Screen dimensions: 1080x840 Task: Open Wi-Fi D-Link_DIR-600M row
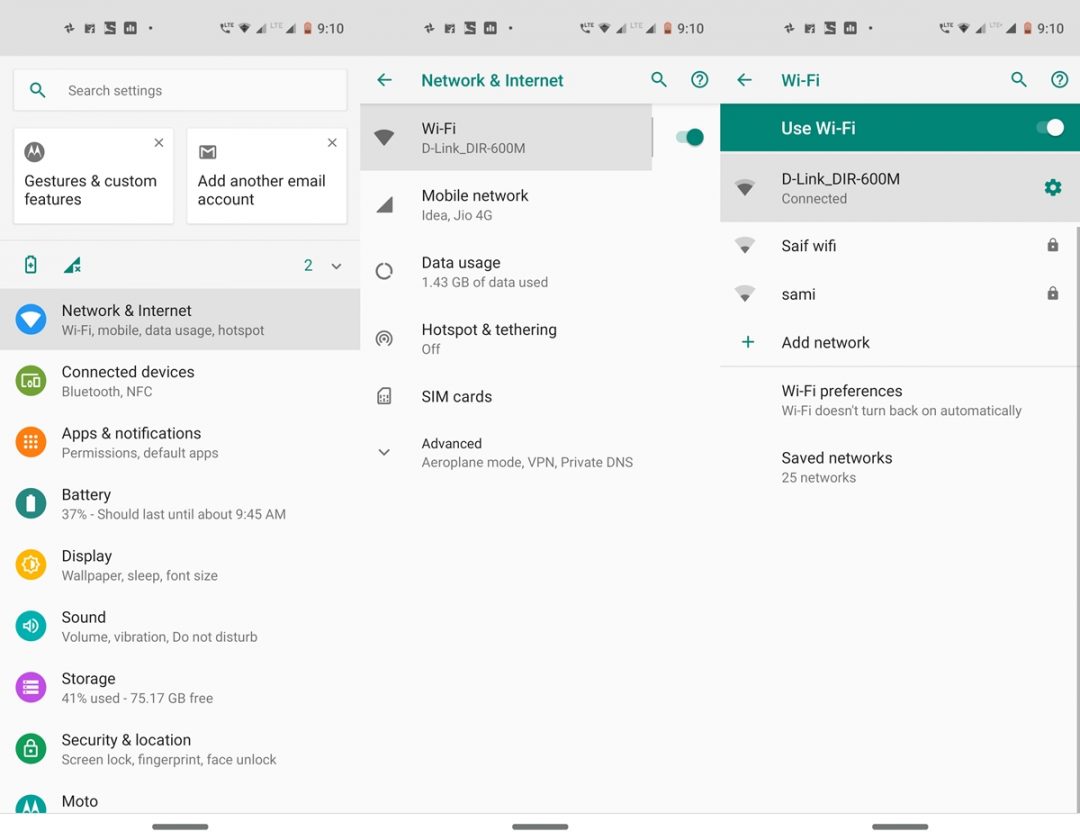tap(506, 137)
